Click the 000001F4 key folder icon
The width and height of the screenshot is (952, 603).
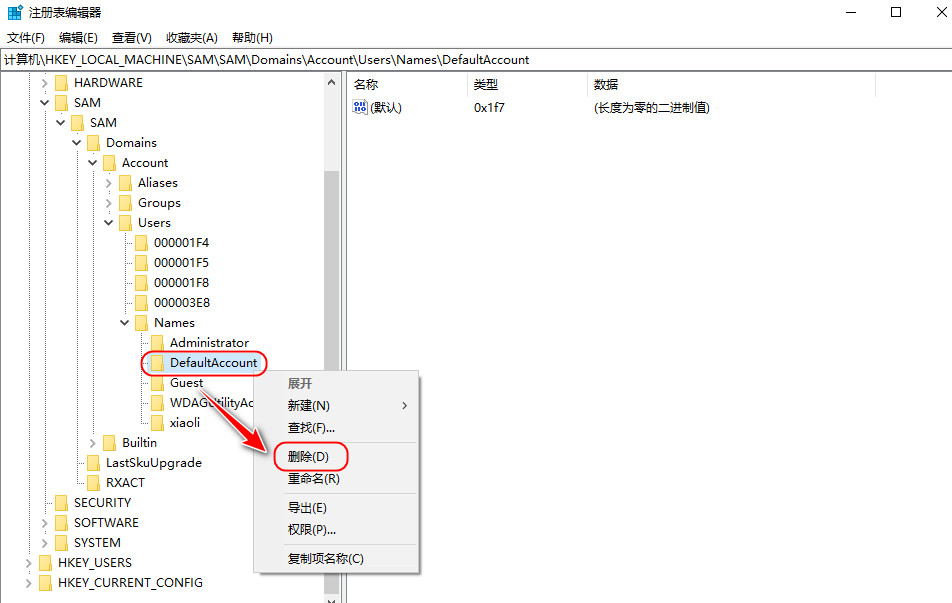click(x=144, y=242)
